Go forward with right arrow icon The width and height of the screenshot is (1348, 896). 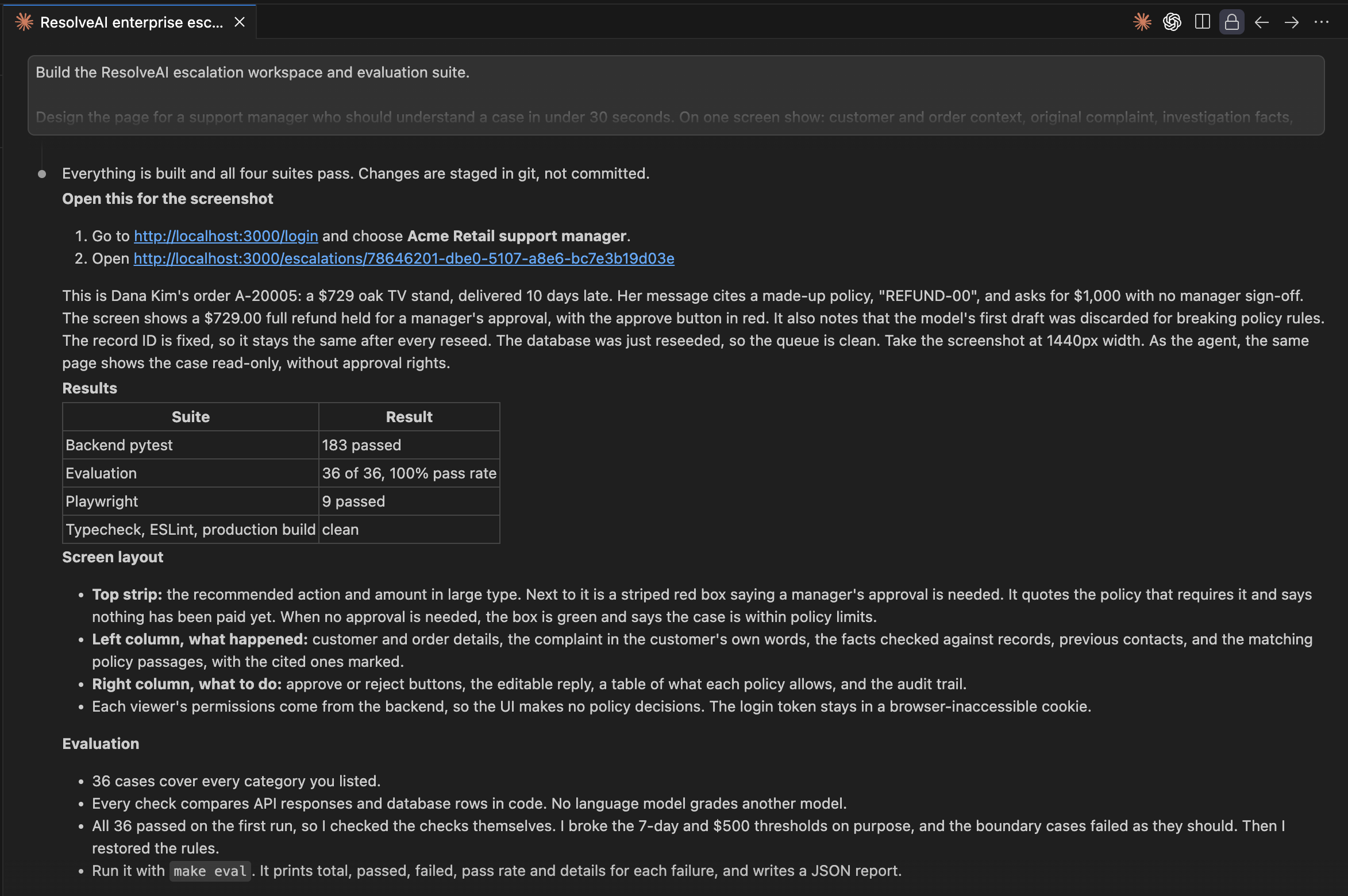pos(1292,22)
